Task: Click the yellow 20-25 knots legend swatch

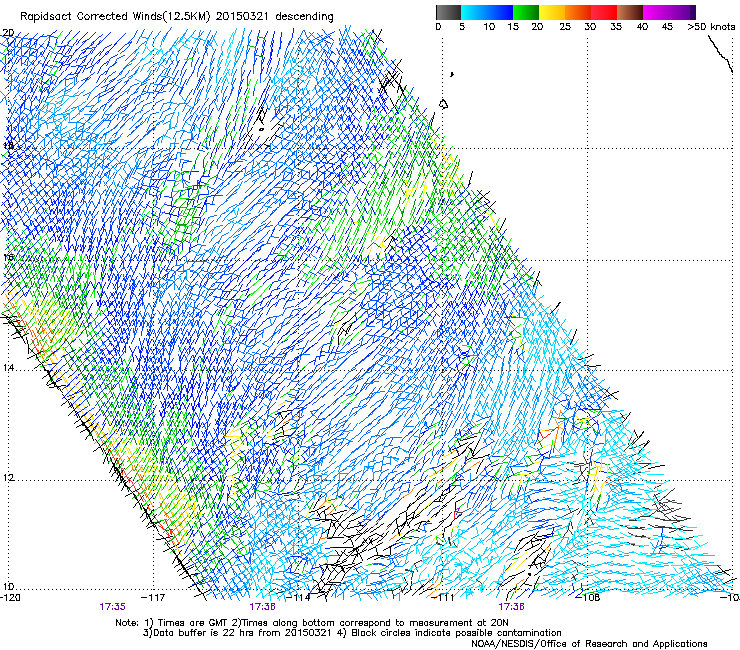Action: (x=552, y=12)
